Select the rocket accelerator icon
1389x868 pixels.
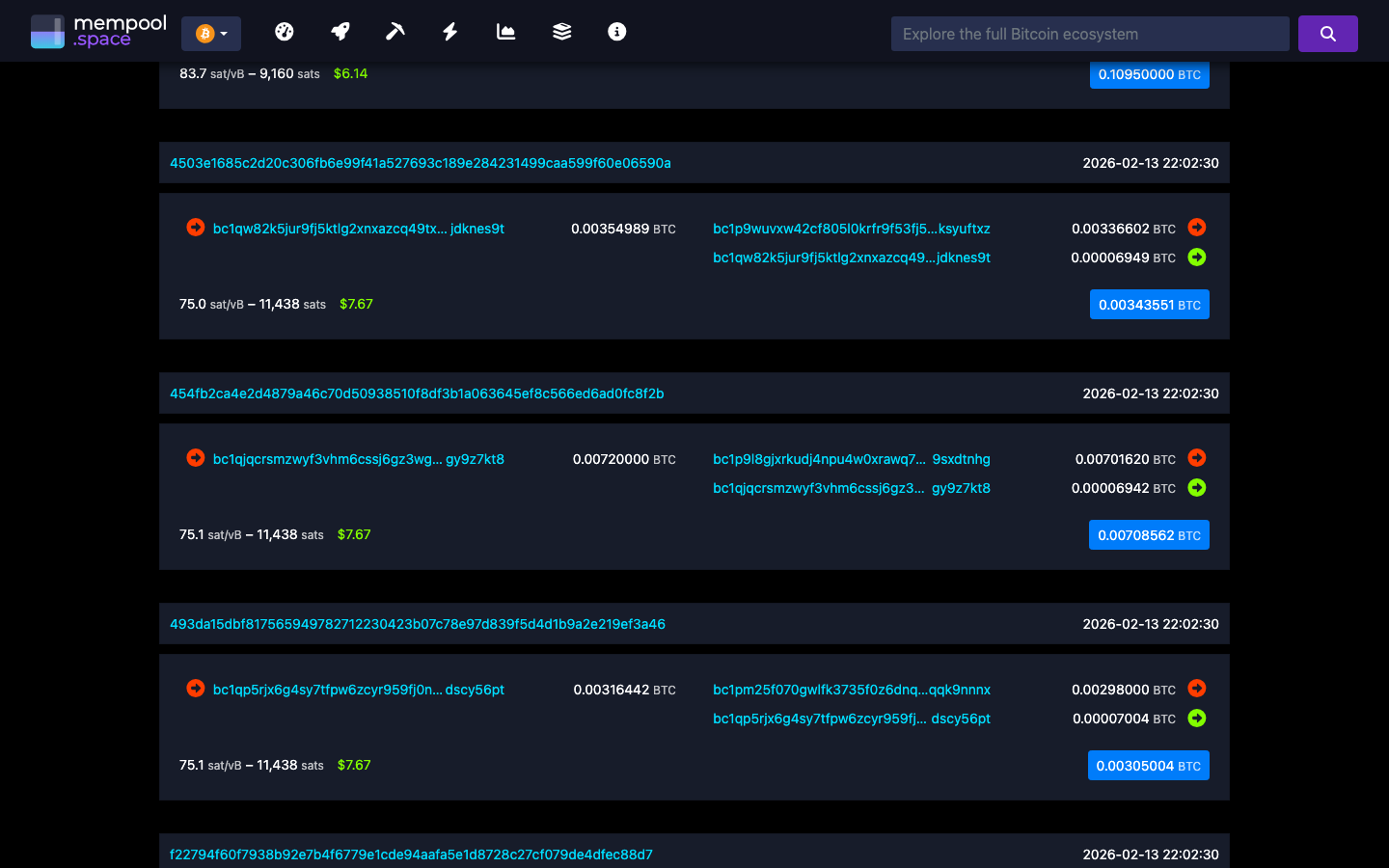(x=340, y=32)
